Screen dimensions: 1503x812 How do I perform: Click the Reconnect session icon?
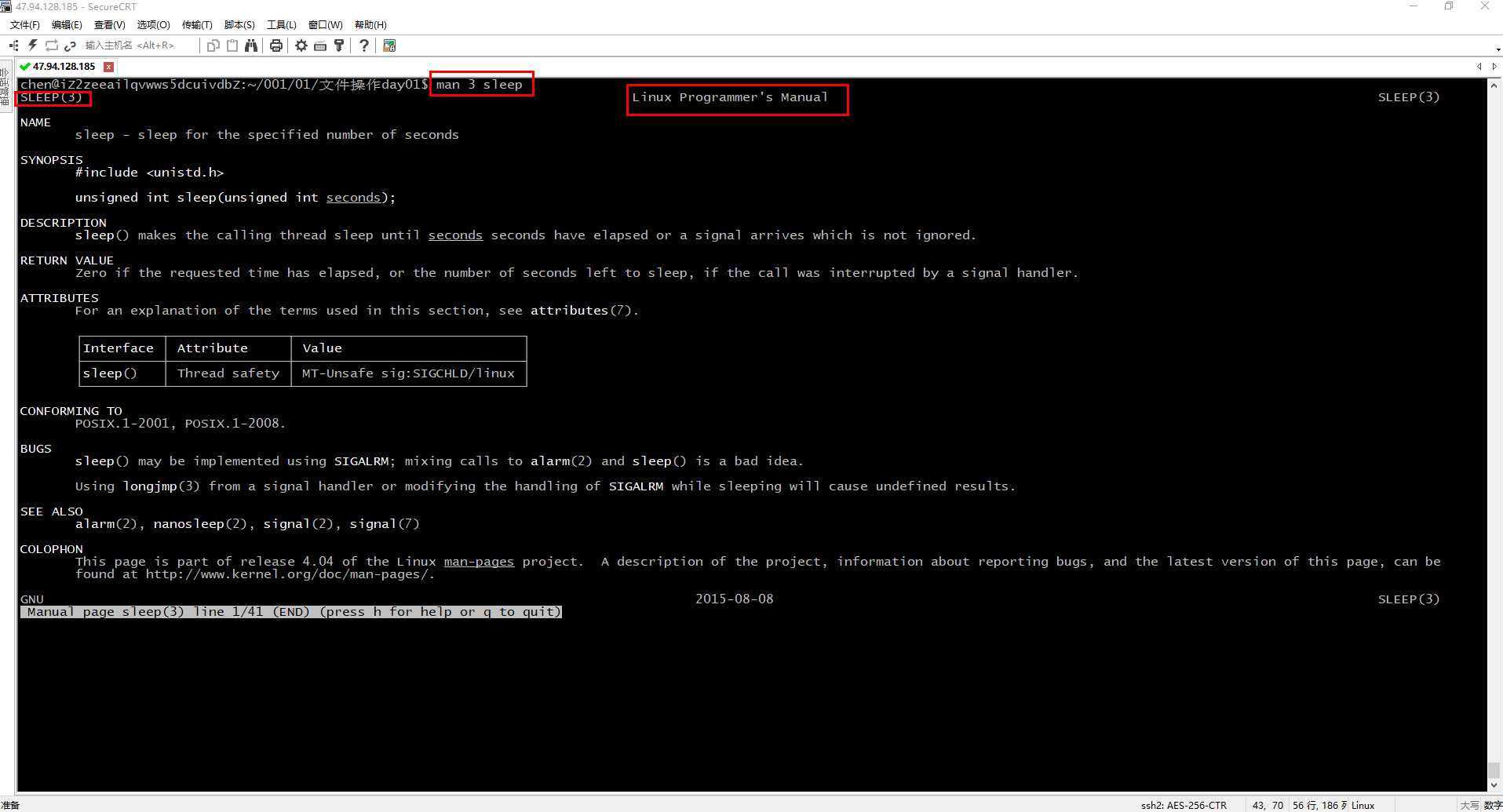tap(52, 46)
